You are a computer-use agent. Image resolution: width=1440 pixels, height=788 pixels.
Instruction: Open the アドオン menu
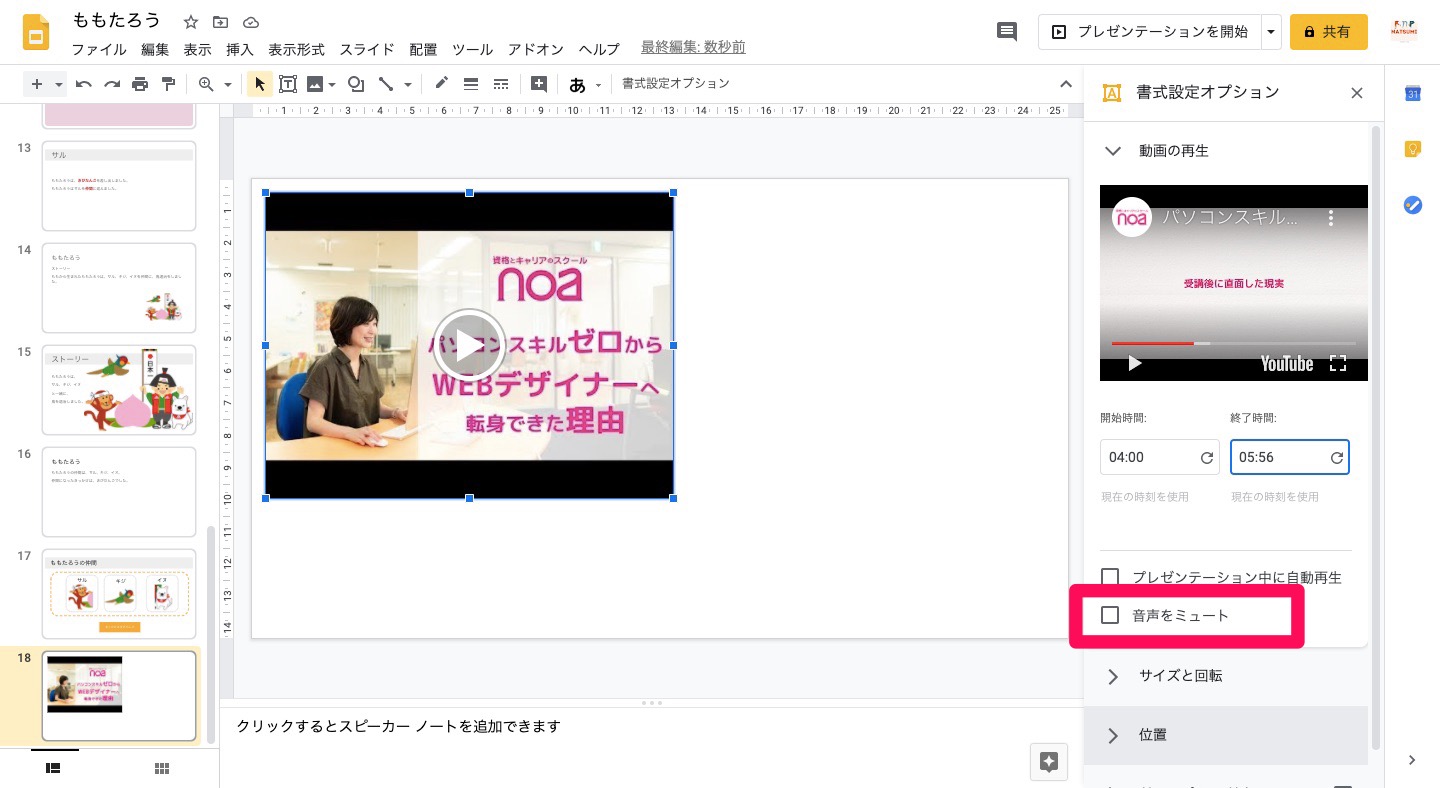click(536, 49)
